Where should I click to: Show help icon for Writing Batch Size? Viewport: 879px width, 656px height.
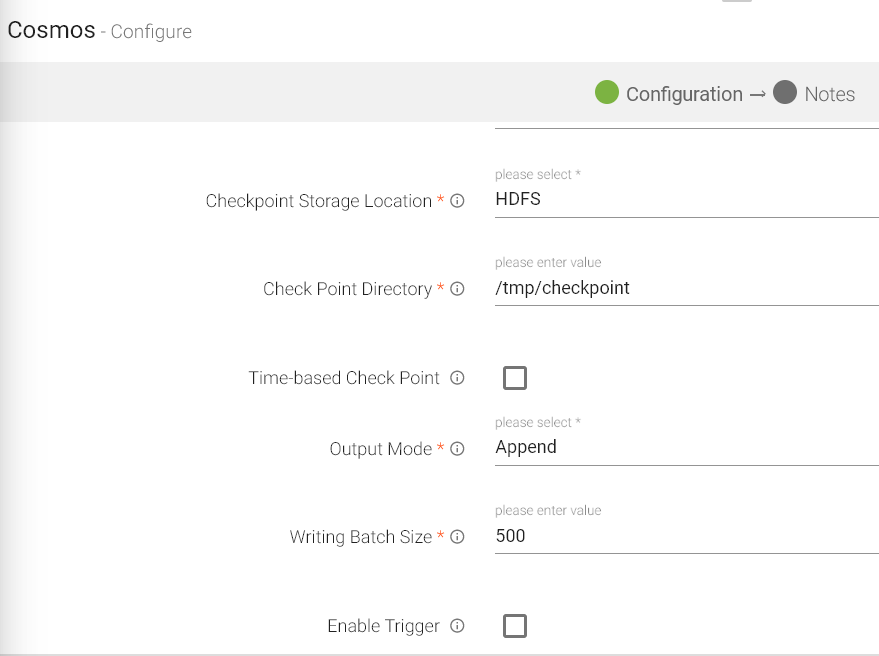point(457,537)
